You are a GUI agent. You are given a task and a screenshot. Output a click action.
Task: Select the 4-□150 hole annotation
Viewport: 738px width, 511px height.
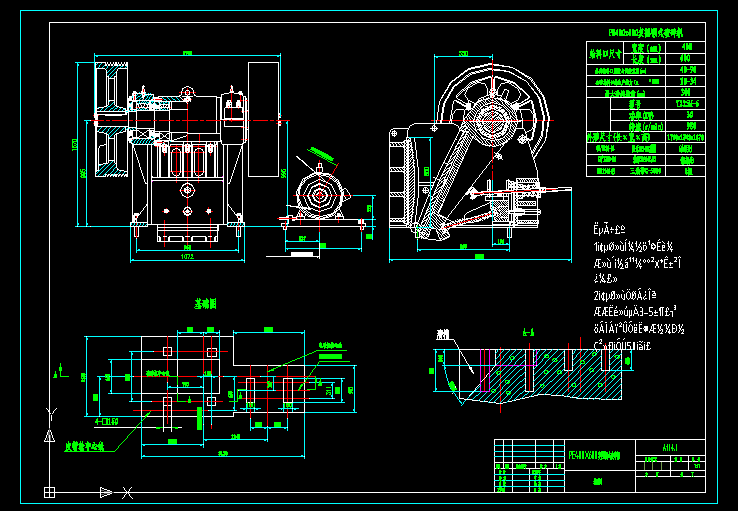point(107,422)
